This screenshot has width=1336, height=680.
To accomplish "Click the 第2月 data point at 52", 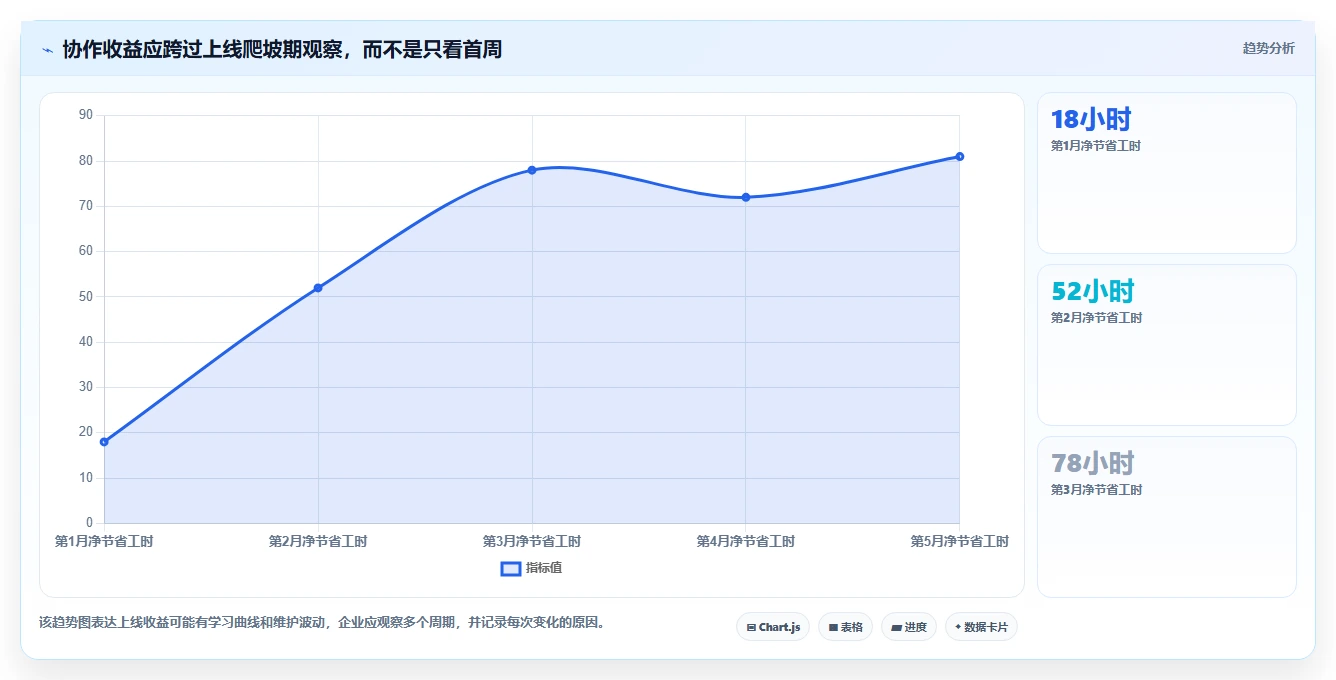I will pos(318,288).
